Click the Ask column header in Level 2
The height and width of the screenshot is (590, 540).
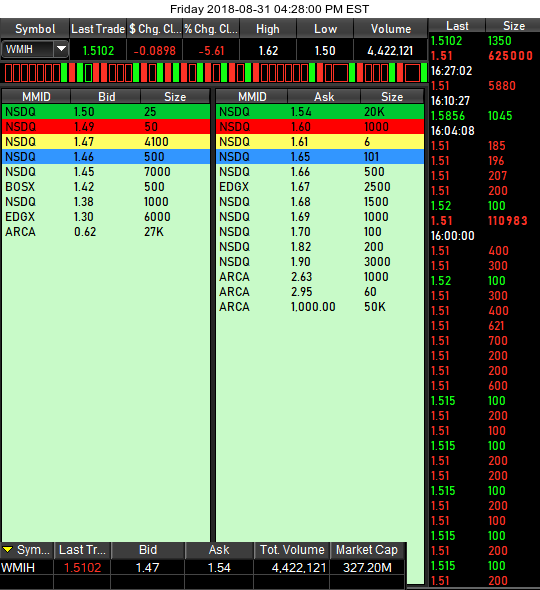[x=324, y=97]
